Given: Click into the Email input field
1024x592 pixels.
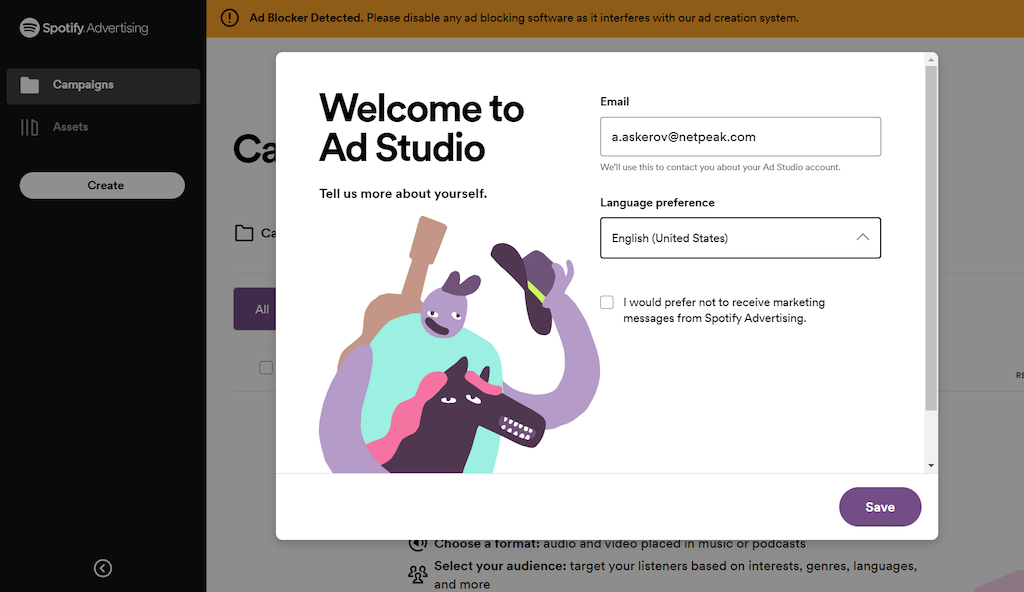Looking at the screenshot, I should pyautogui.click(x=740, y=137).
